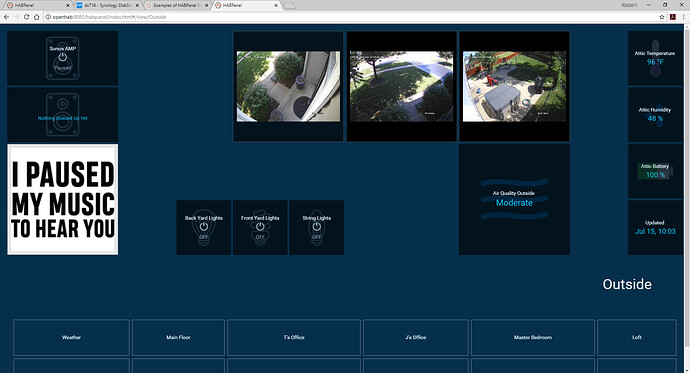Switch on the Front Yard Lights
The image size is (690, 373).
coord(260,227)
